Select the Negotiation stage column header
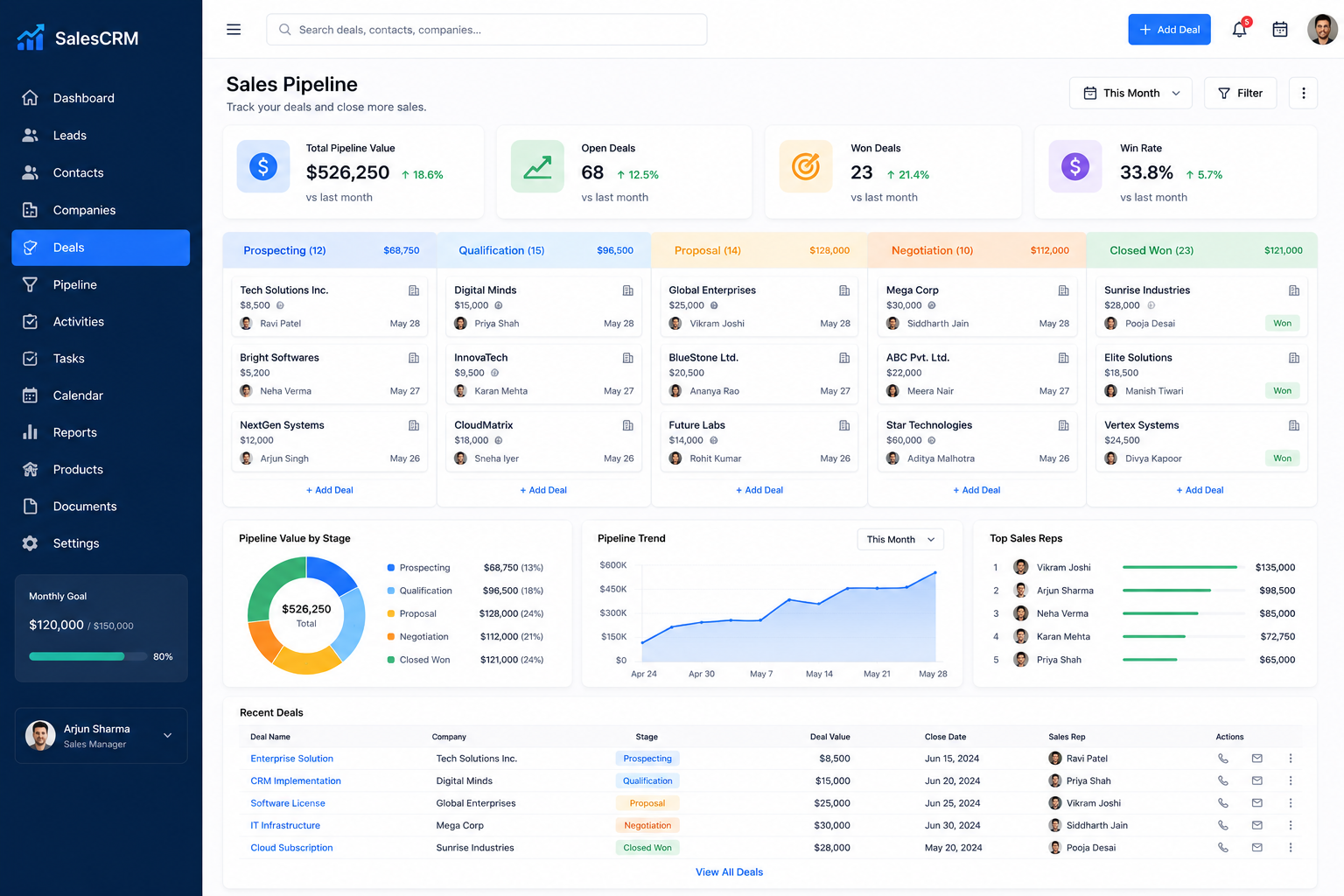Image resolution: width=1344 pixels, height=896 pixels. [976, 250]
